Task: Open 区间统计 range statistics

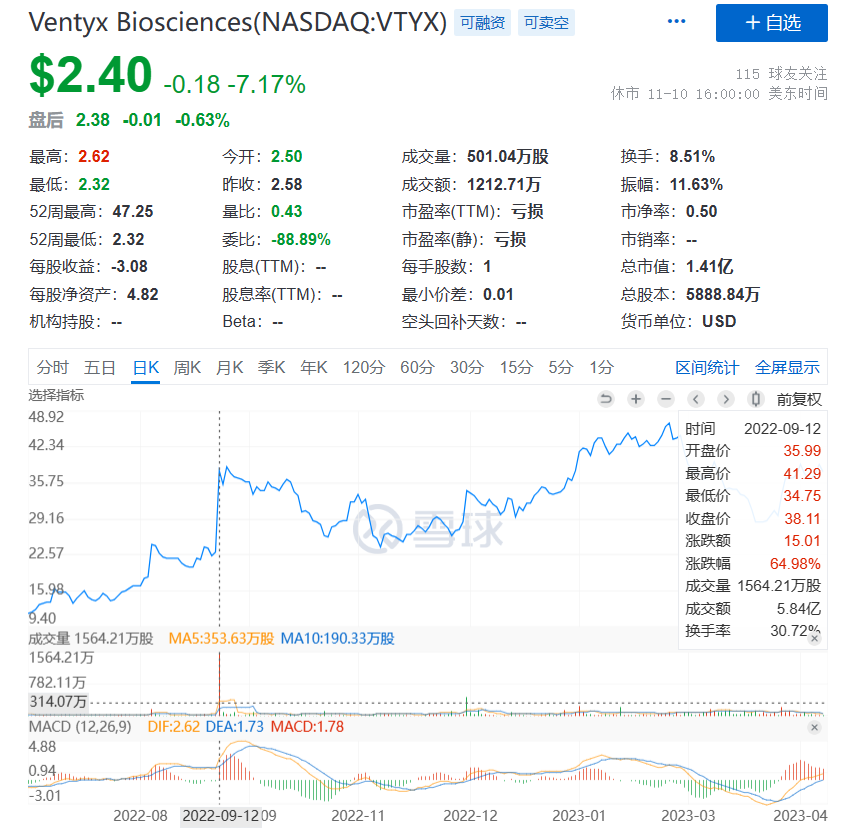Action: pos(707,368)
